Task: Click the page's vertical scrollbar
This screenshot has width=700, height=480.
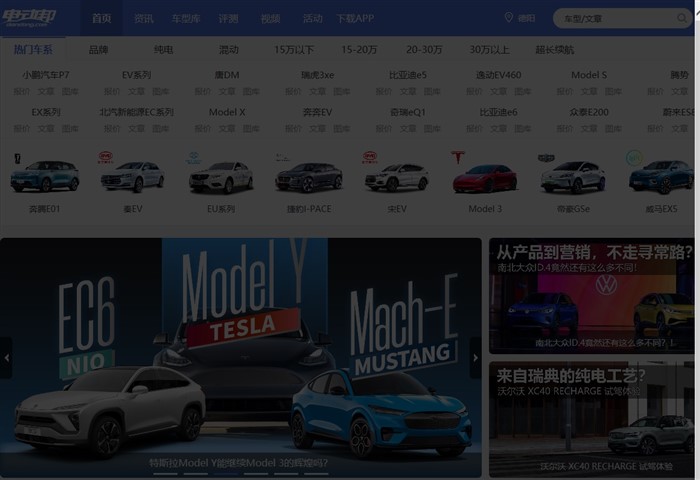Action: [x=697, y=240]
